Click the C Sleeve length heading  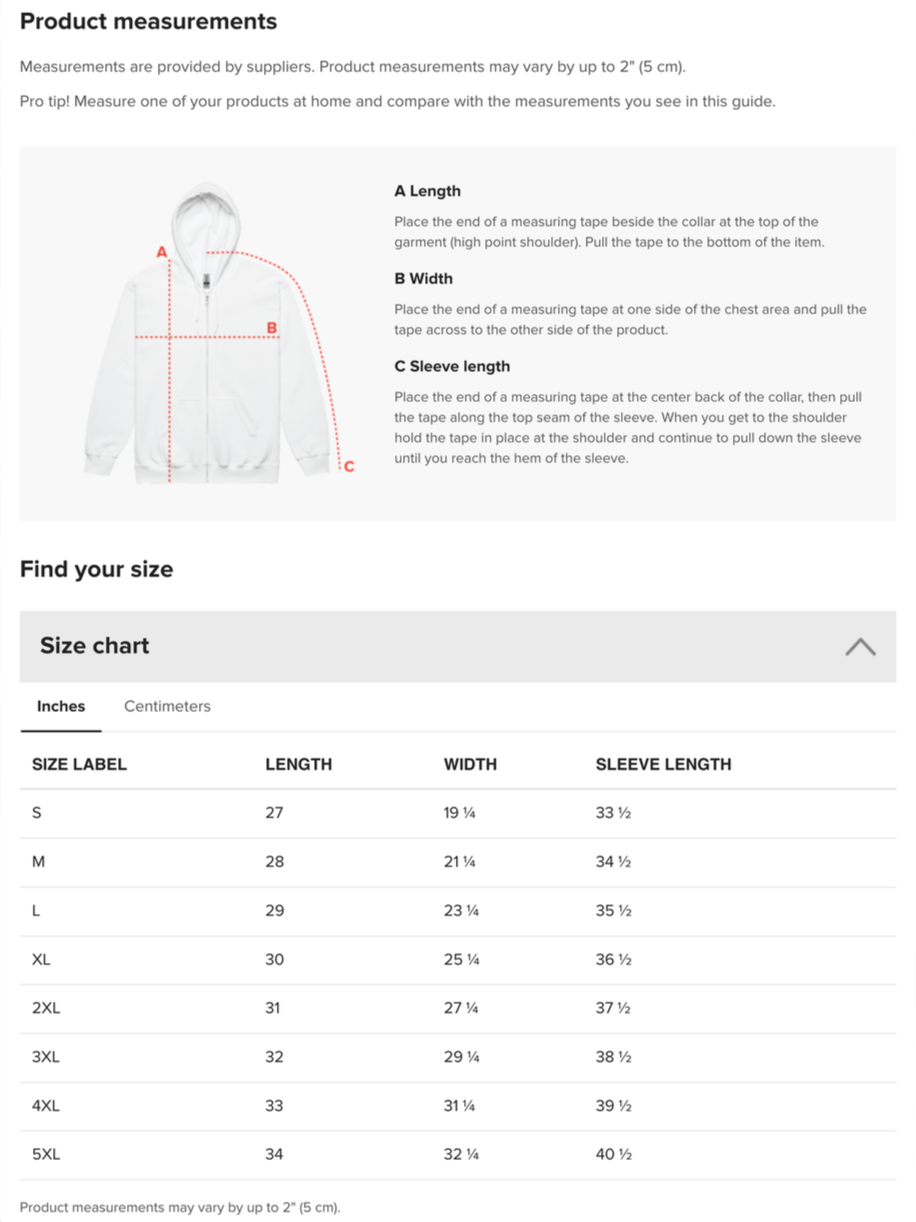click(452, 366)
